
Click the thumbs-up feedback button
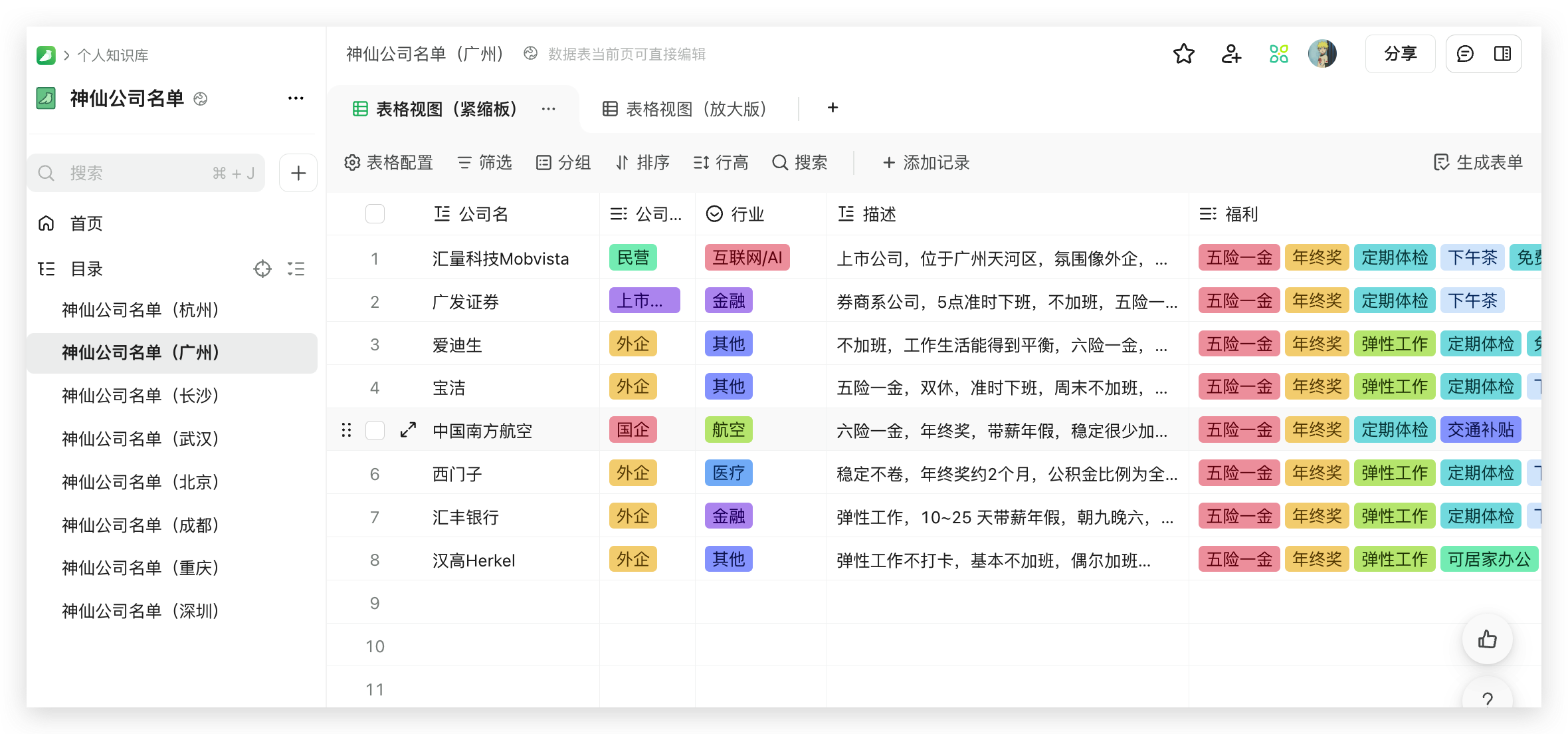[1487, 640]
